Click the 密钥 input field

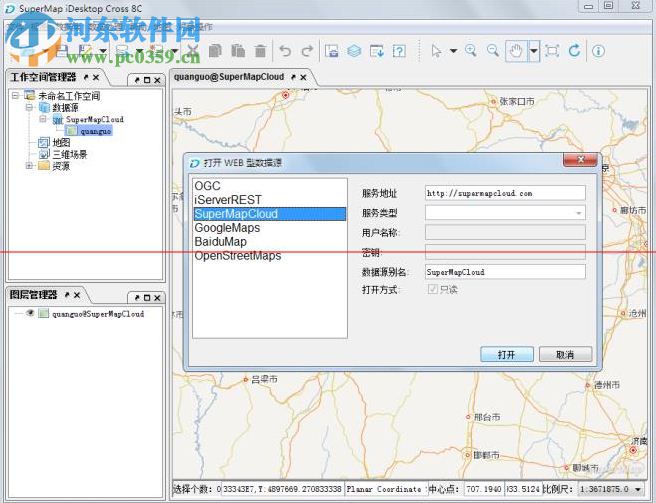click(x=505, y=252)
